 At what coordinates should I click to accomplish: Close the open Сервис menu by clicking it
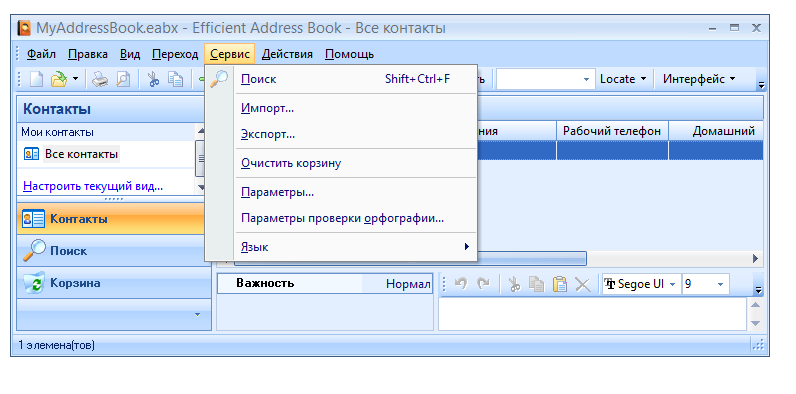[x=230, y=54]
